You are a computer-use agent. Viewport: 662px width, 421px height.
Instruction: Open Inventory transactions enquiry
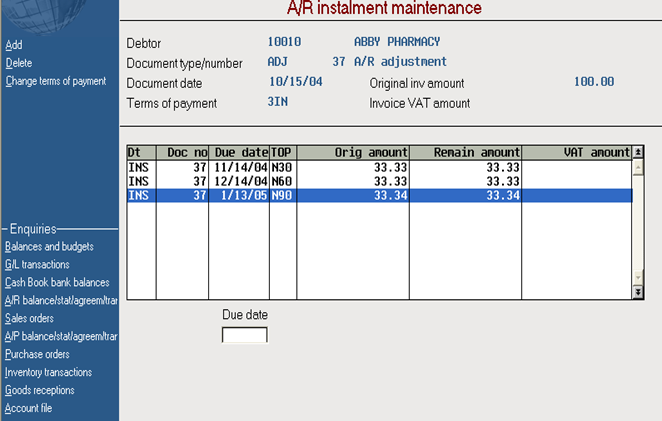point(48,372)
